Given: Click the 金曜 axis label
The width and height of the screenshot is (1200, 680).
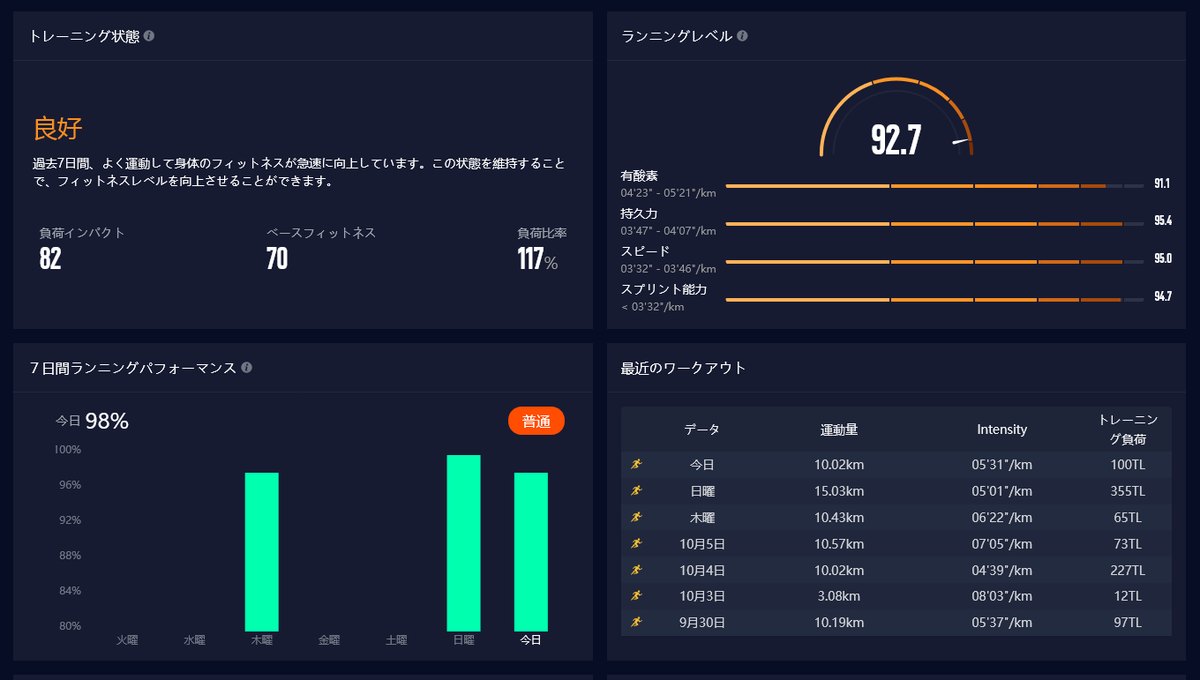Looking at the screenshot, I should tap(329, 640).
